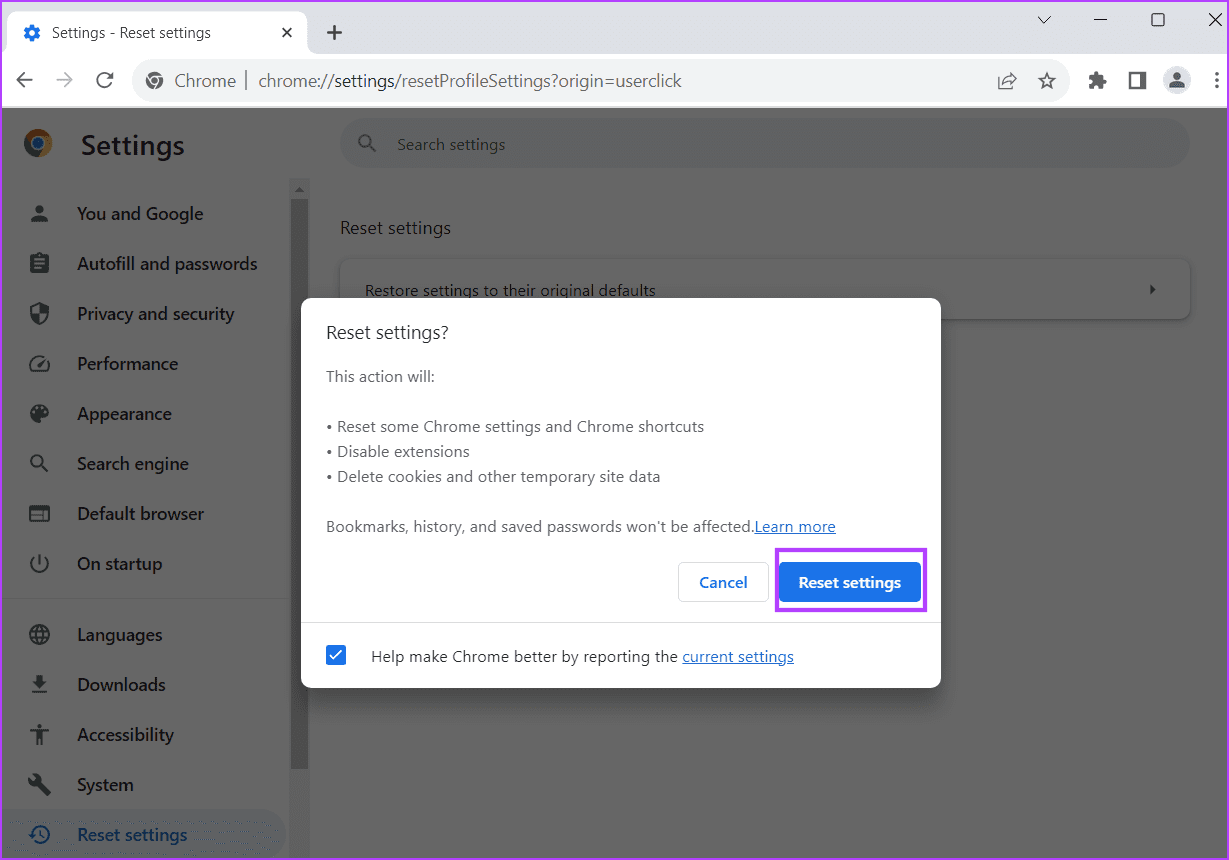Open the Learn more link
The image size is (1229, 860).
click(794, 526)
